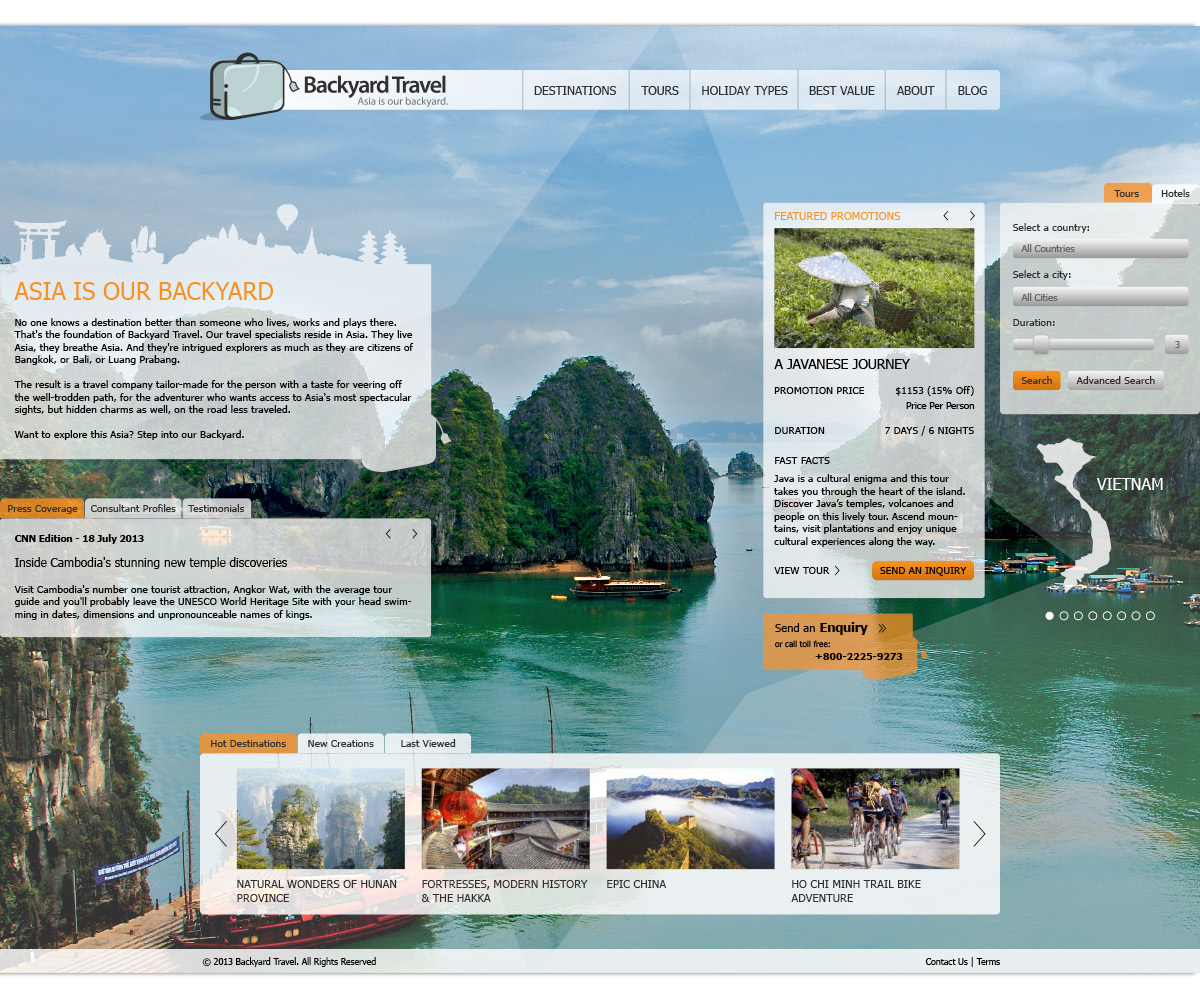Screen dimensions: 1200x1000
Task: Go to previous press coverage article
Action: point(389,534)
